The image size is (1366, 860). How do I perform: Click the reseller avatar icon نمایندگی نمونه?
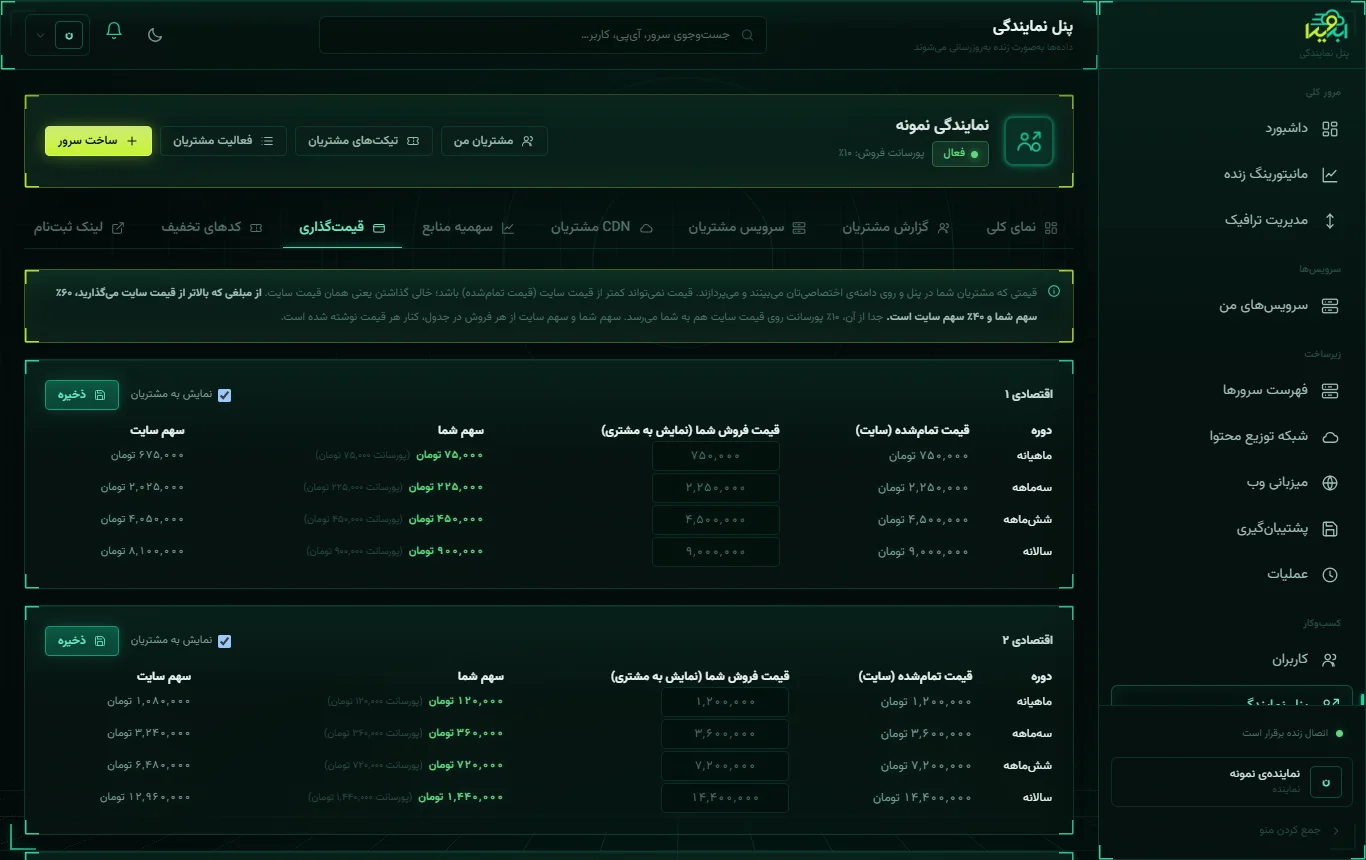point(1029,140)
